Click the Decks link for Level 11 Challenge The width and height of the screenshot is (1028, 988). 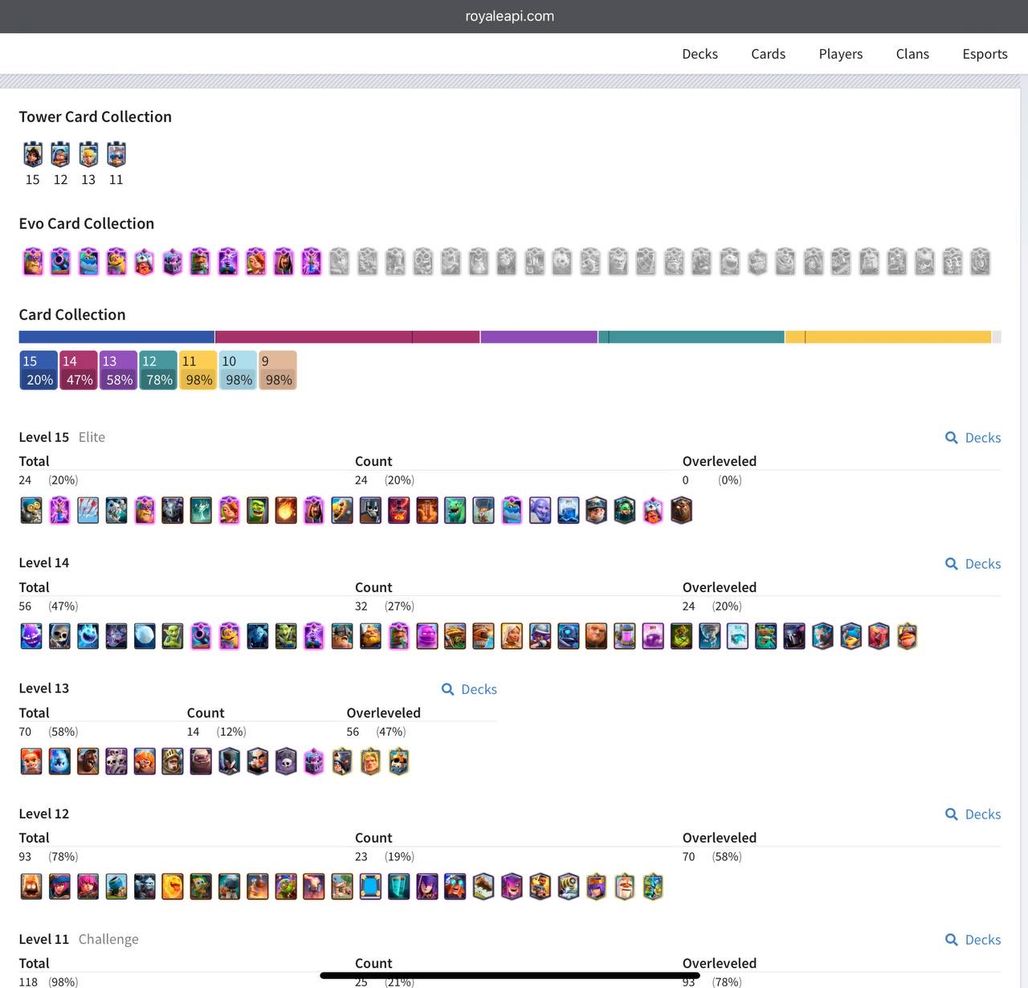pyautogui.click(x=973, y=939)
